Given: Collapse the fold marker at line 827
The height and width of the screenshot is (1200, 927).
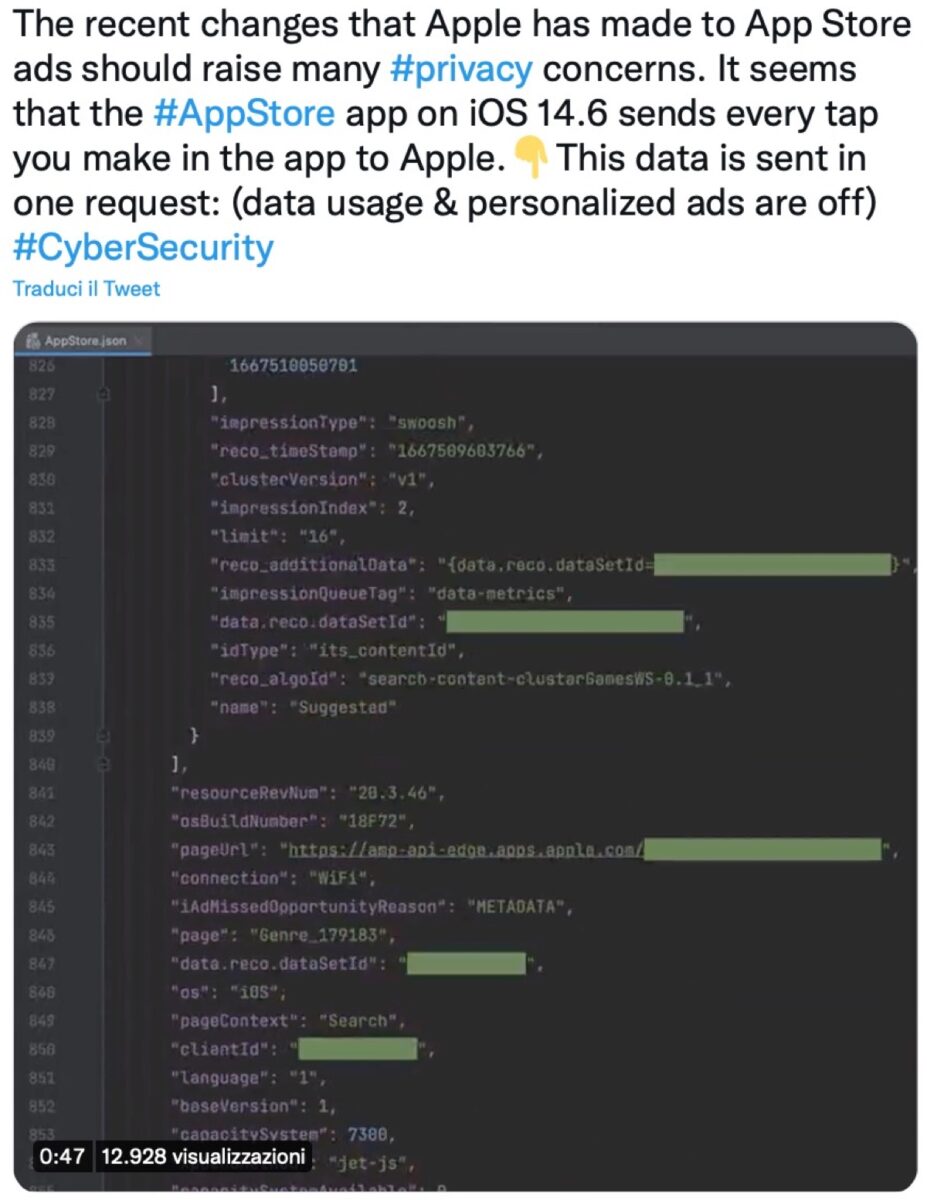Looking at the screenshot, I should [x=103, y=394].
